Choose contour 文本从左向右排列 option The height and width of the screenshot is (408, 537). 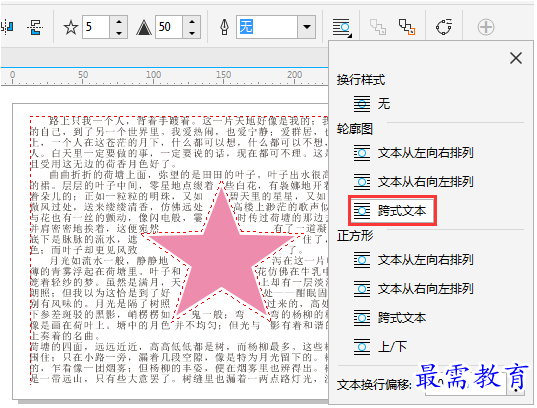click(x=414, y=153)
